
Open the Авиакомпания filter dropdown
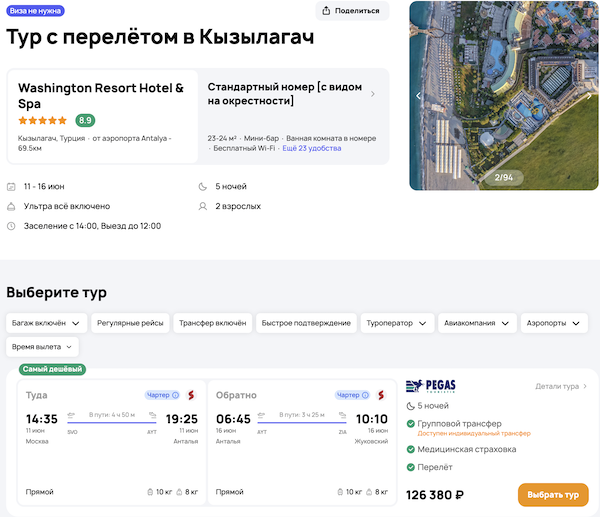[478, 323]
